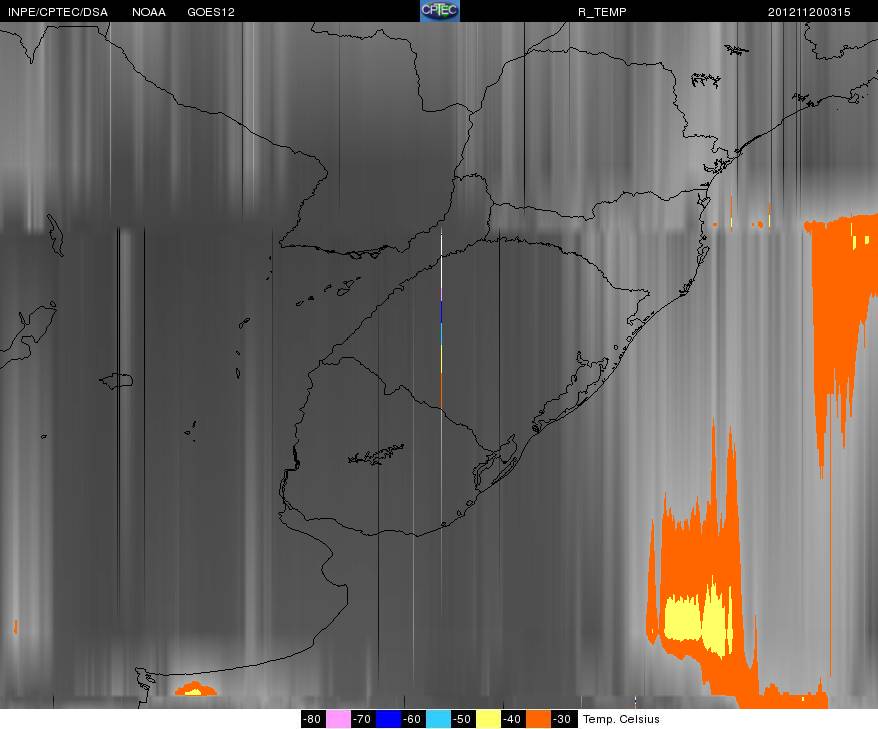The width and height of the screenshot is (878, 729).
Task: Click the Temp. Celsius legend label
Action: tap(621, 719)
